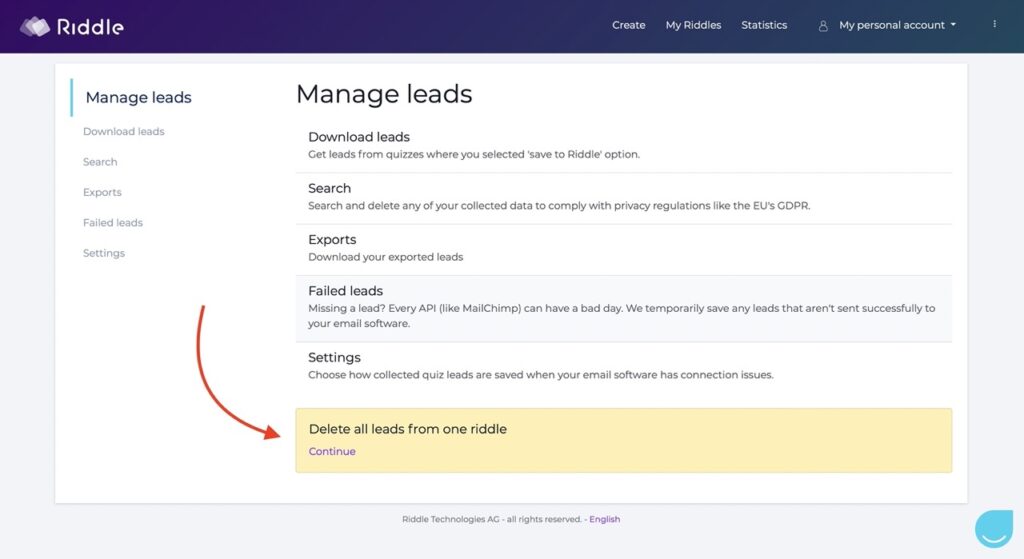Select Exports in the sidebar
This screenshot has width=1024, height=559.
click(x=102, y=192)
